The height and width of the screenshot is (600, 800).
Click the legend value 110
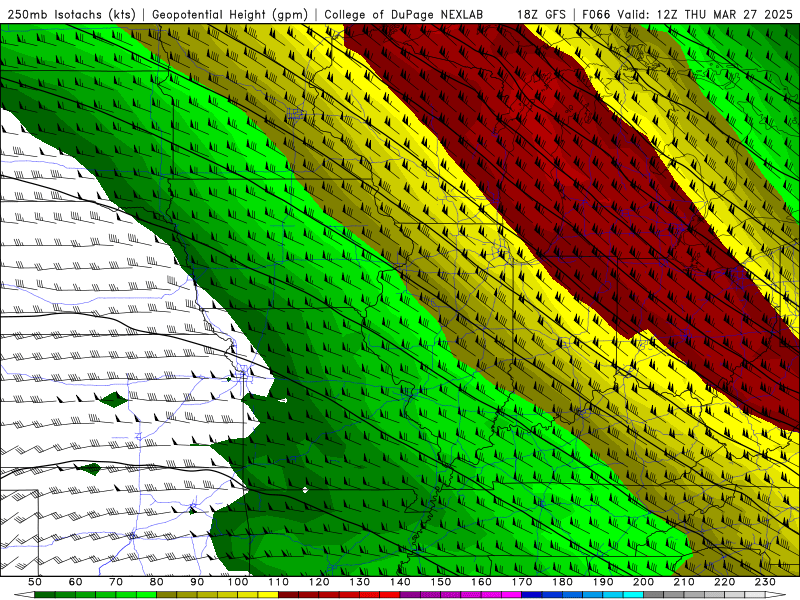[x=279, y=582]
